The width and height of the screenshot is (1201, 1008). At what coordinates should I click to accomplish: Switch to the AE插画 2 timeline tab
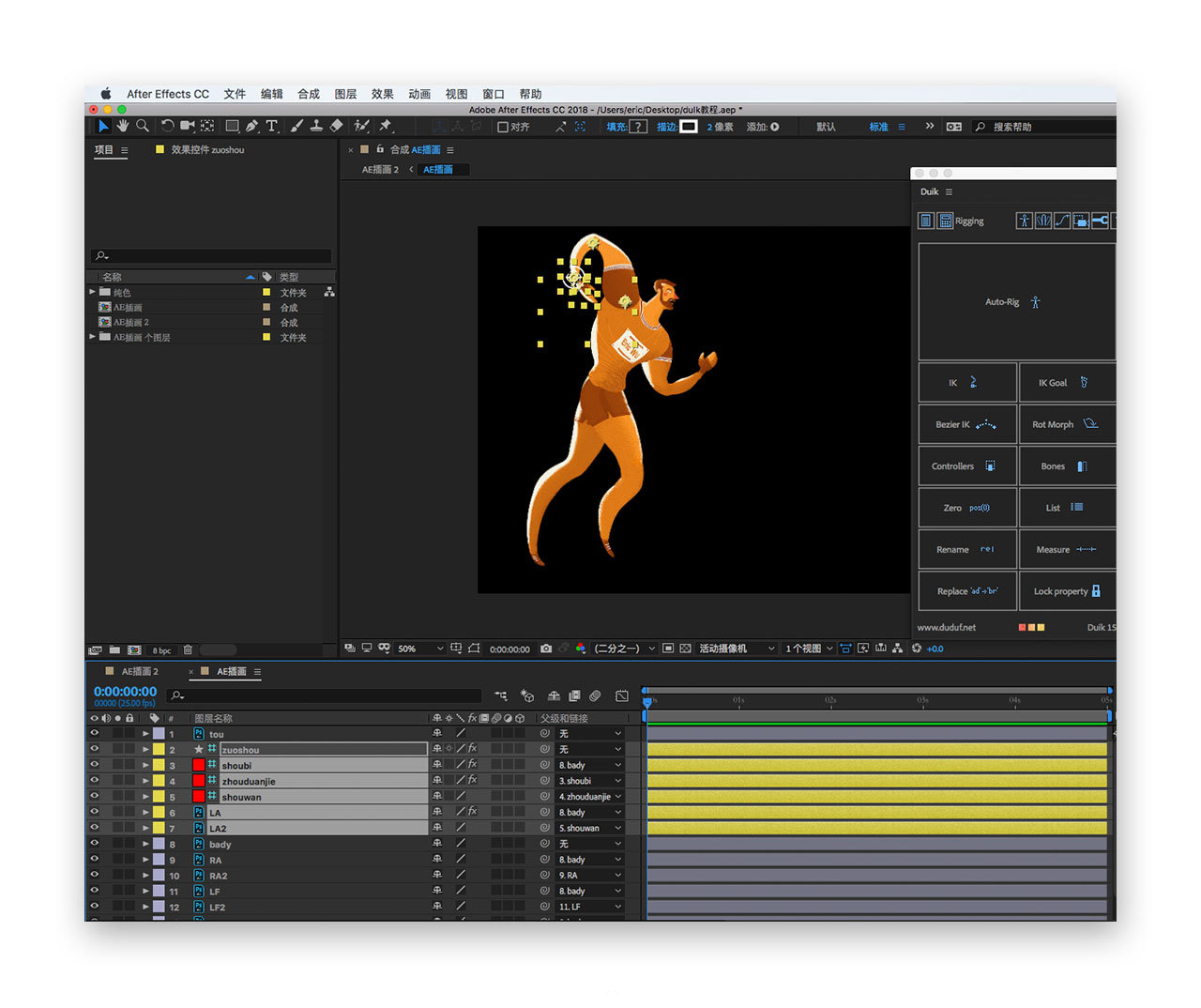coord(140,671)
